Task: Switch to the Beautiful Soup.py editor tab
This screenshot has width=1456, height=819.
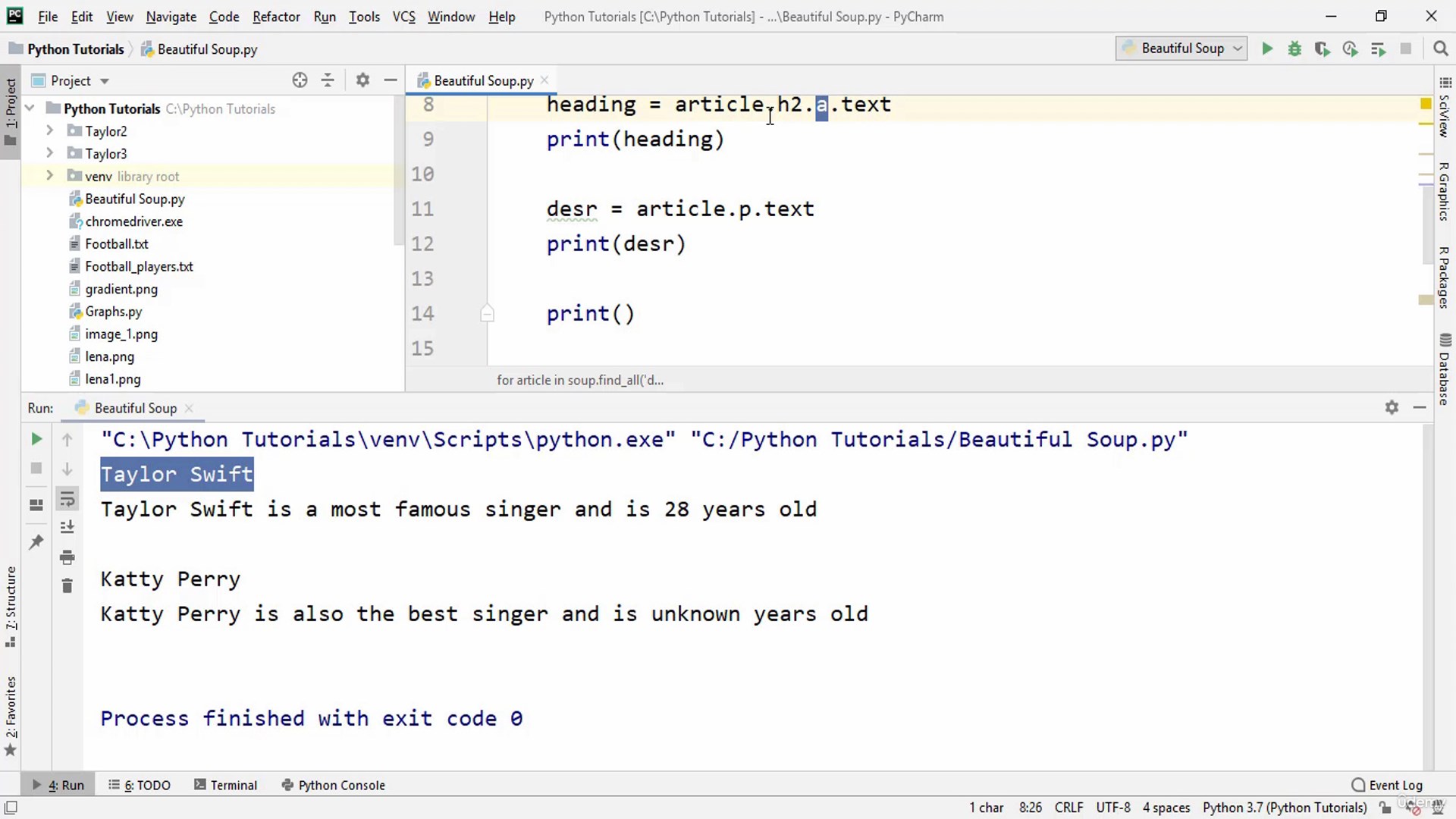Action: [x=483, y=80]
